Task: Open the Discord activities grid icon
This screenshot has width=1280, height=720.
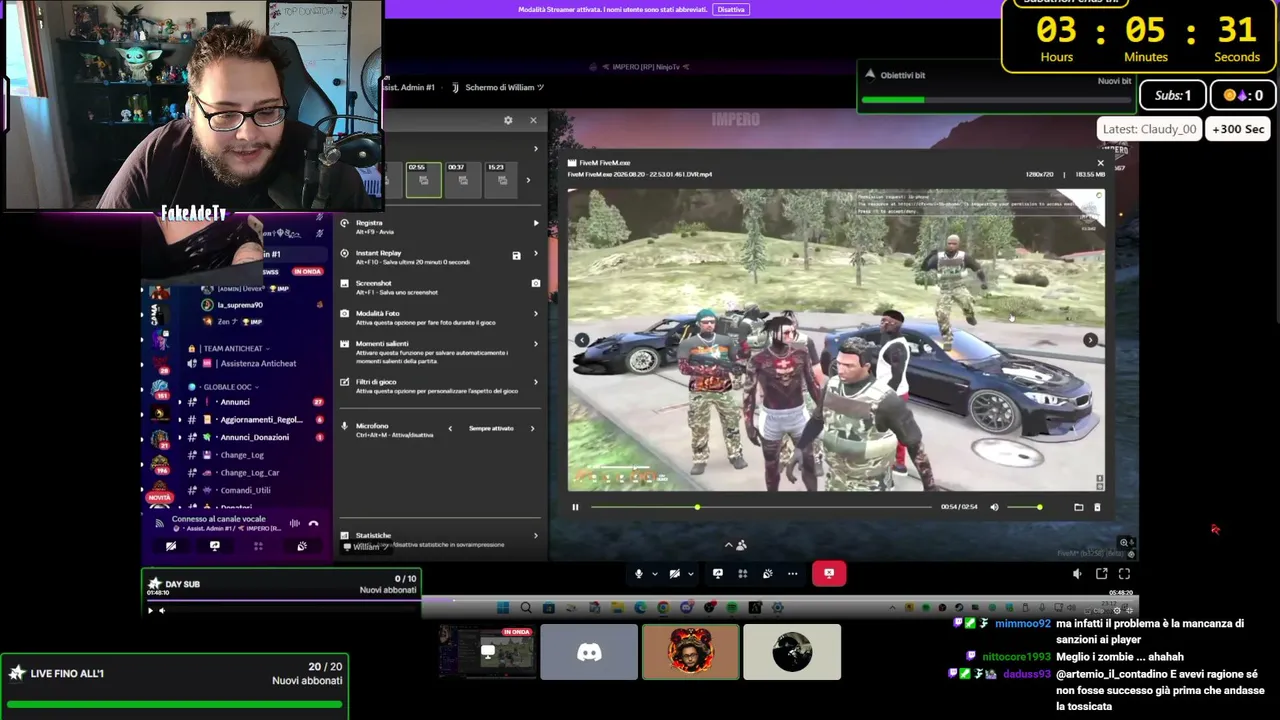Action: [x=742, y=574]
